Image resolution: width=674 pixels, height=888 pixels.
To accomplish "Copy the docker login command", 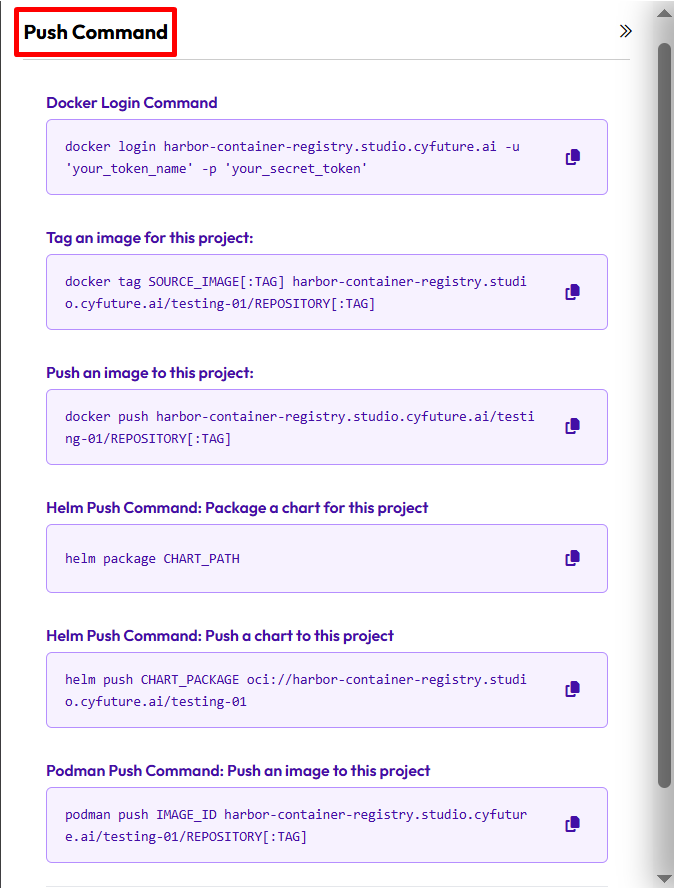I will pyautogui.click(x=573, y=157).
